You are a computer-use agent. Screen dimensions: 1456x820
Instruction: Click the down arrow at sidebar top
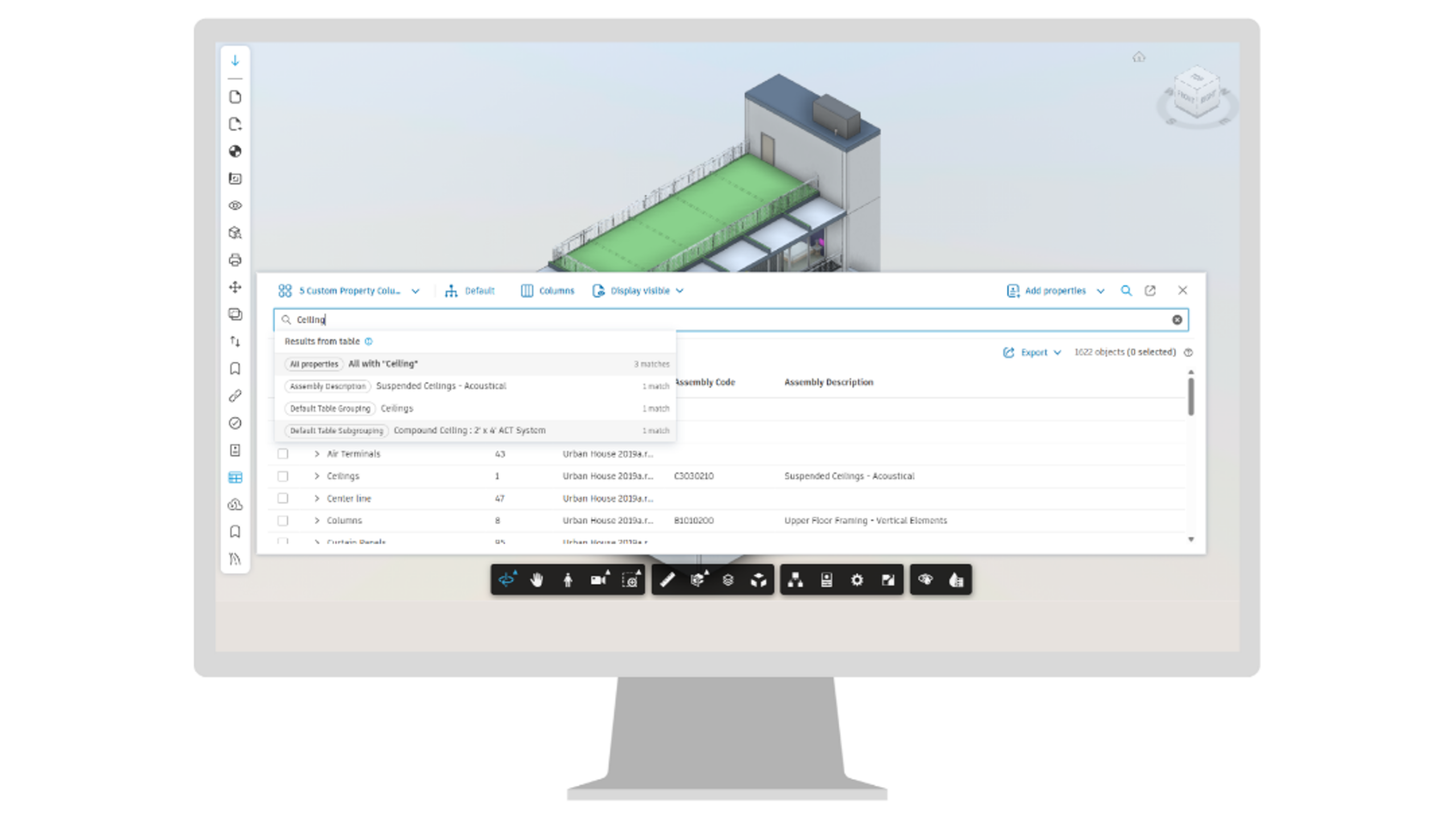pos(235,60)
